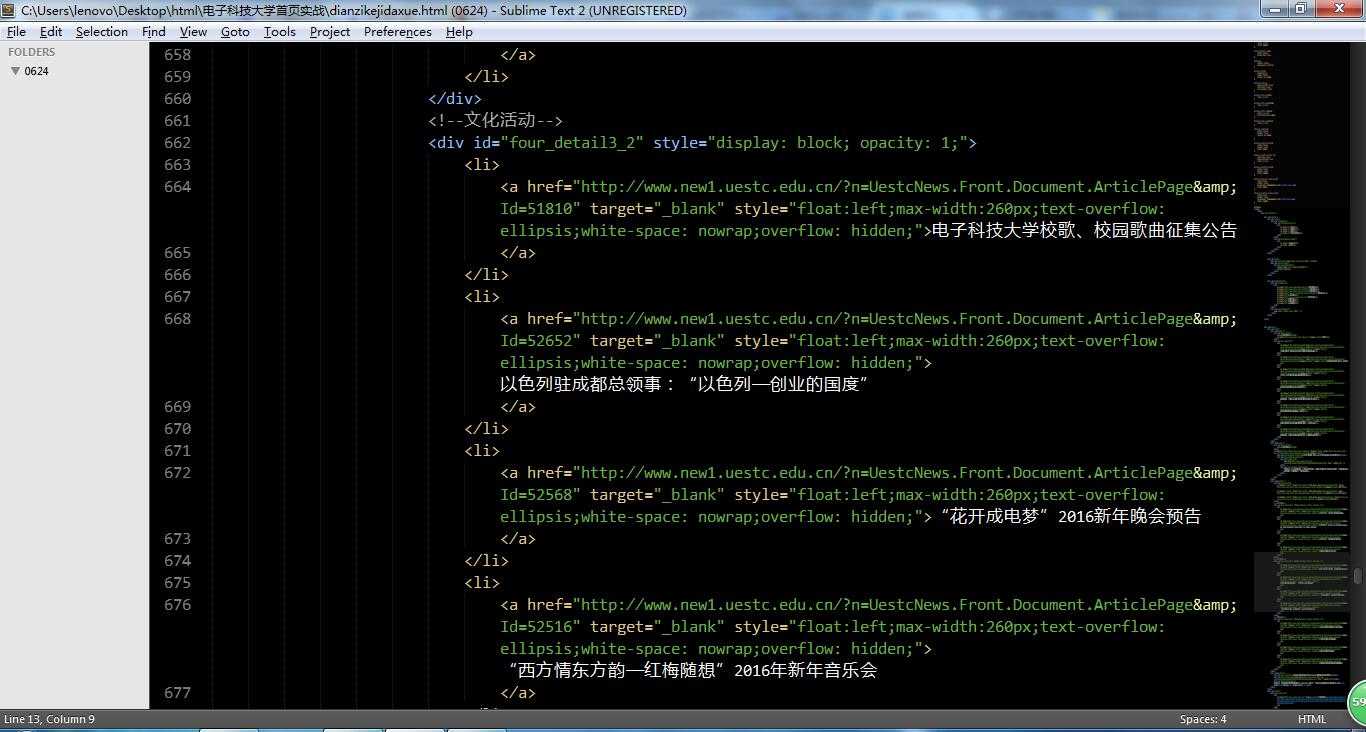Open the HTML syntax selector in status bar
The height and width of the screenshot is (732, 1366).
tap(1312, 719)
